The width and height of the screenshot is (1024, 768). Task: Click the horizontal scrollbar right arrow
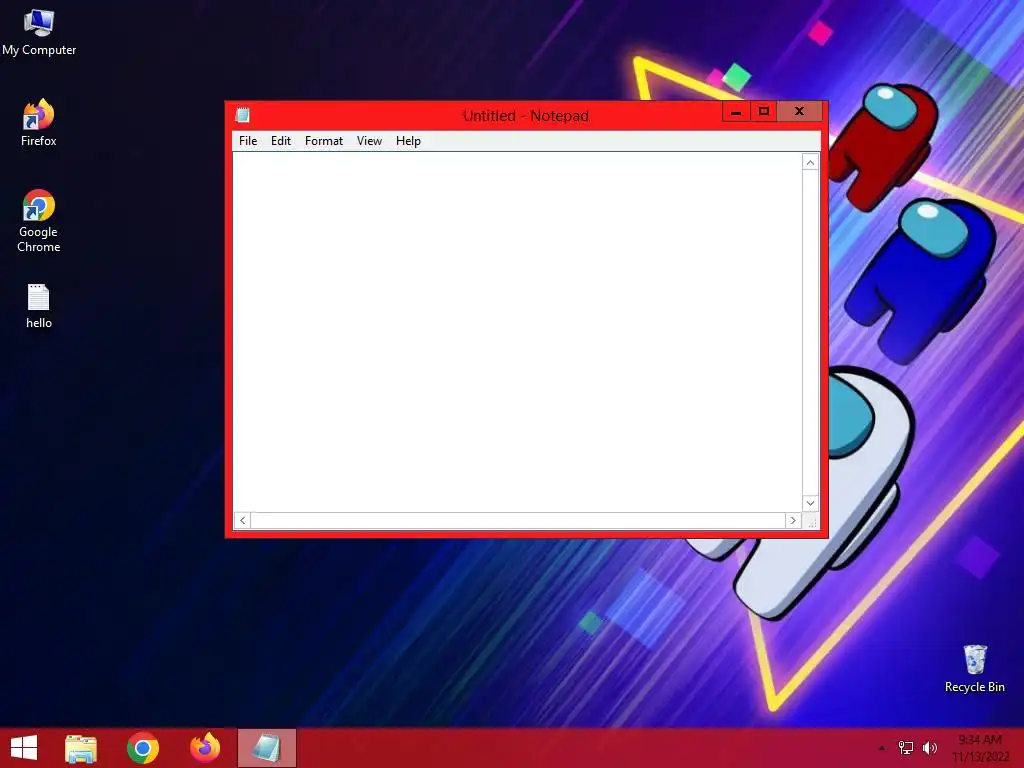[x=793, y=520]
